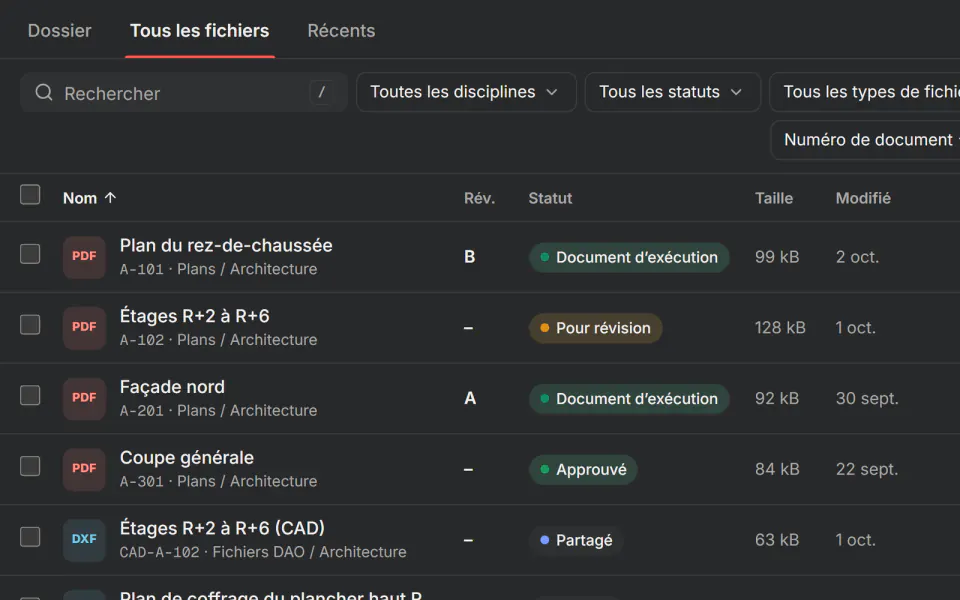
Task: Select the Tous les fichiers tab
Action: 200,31
